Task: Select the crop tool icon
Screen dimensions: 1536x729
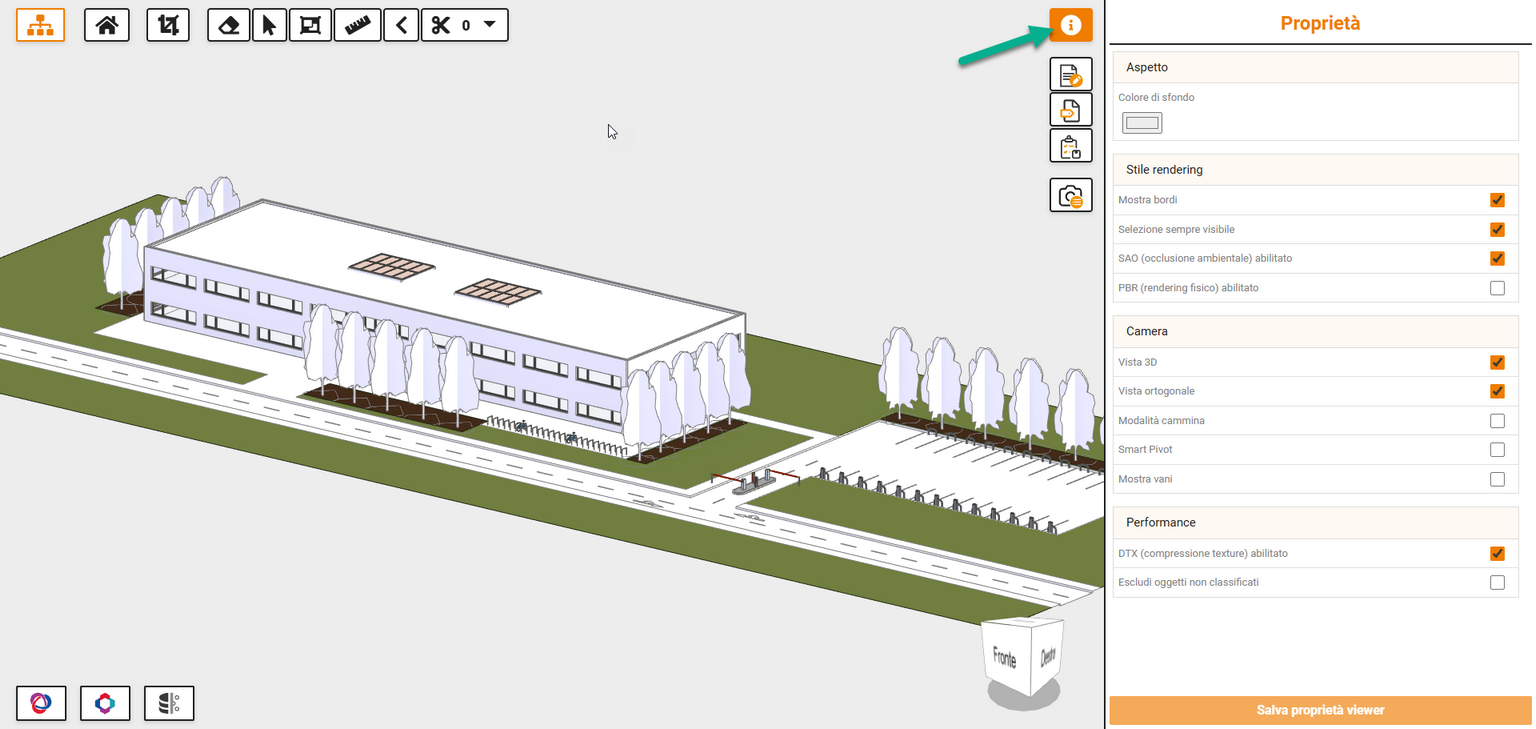Action: tap(168, 25)
